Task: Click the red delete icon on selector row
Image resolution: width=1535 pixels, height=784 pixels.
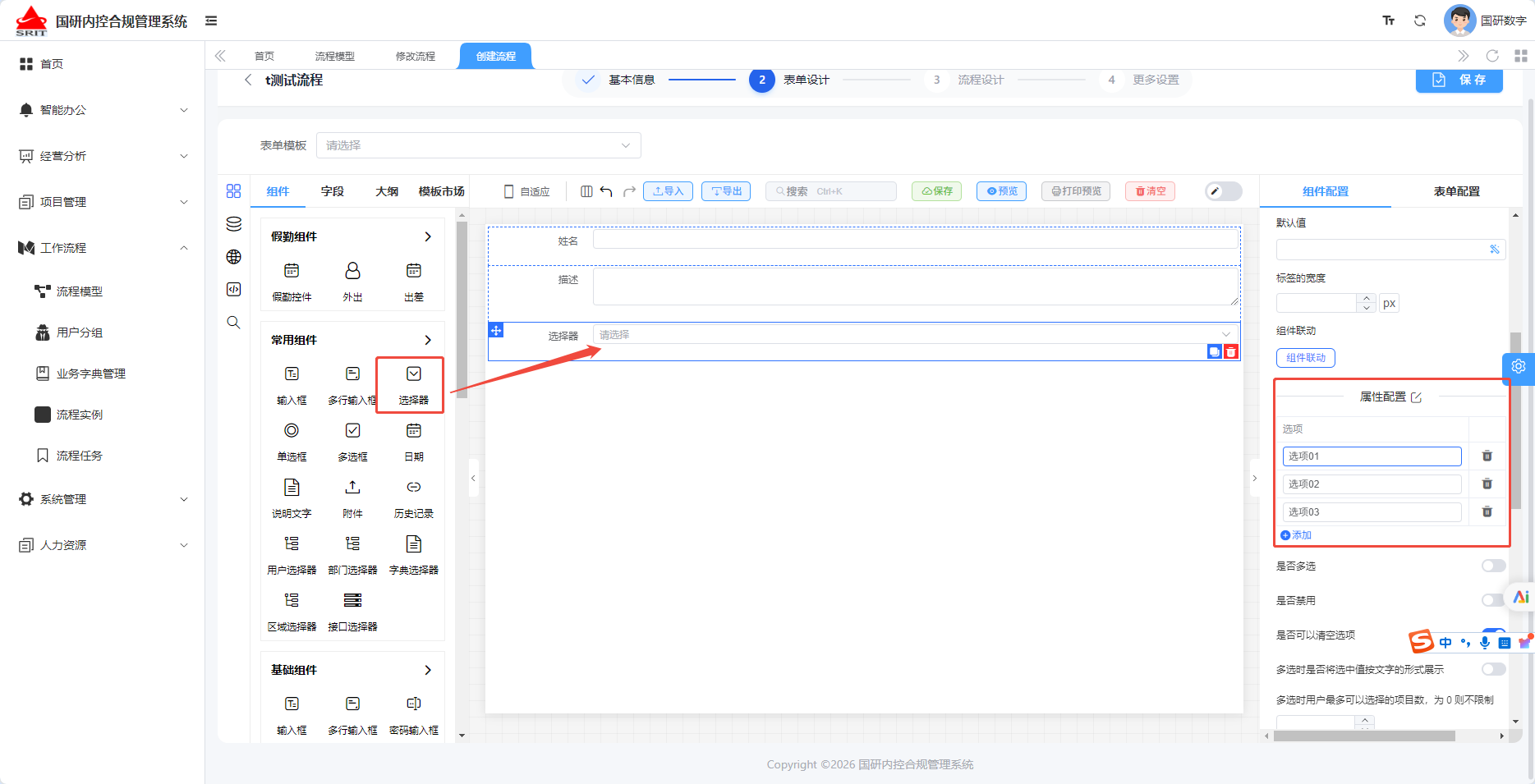Action: click(x=1231, y=351)
